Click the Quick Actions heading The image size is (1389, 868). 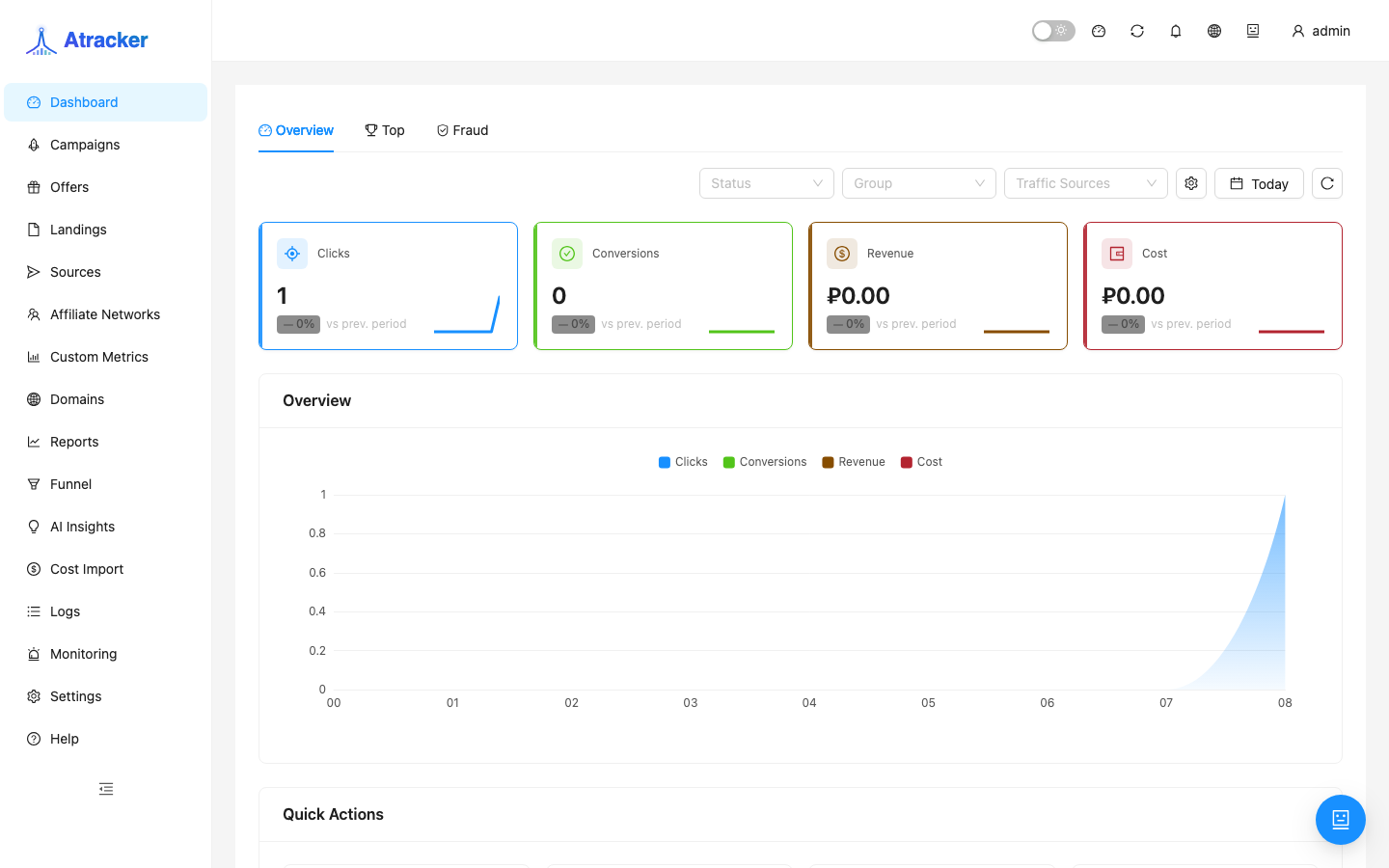[x=333, y=814]
